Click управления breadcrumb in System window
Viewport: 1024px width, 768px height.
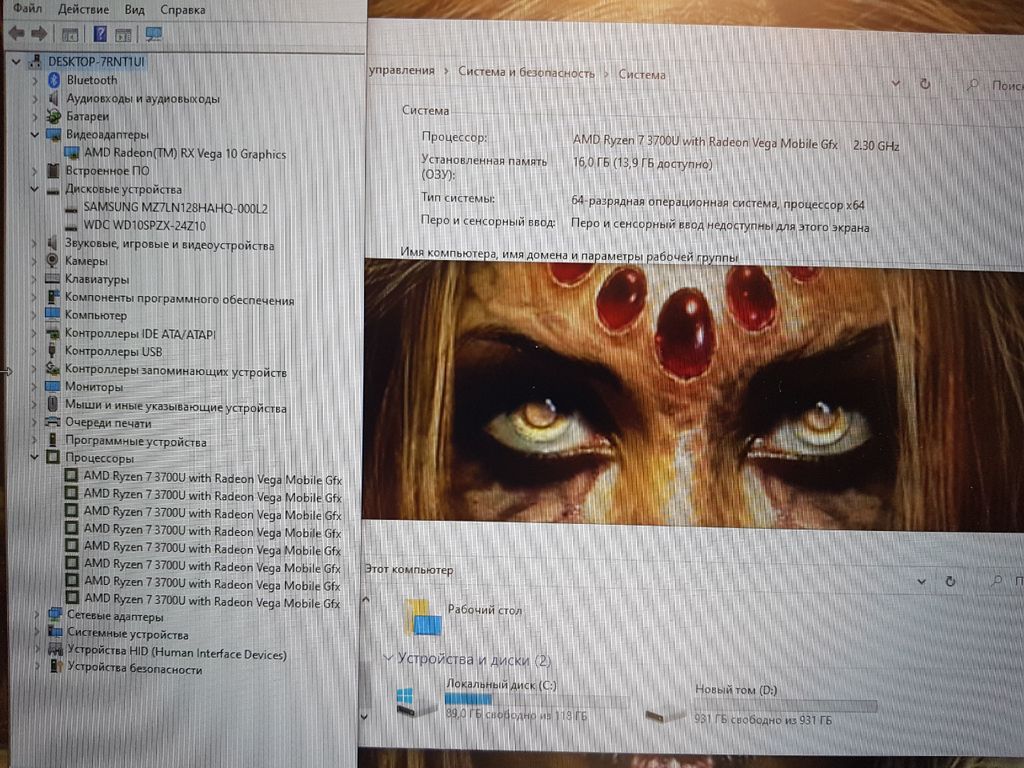[402, 70]
